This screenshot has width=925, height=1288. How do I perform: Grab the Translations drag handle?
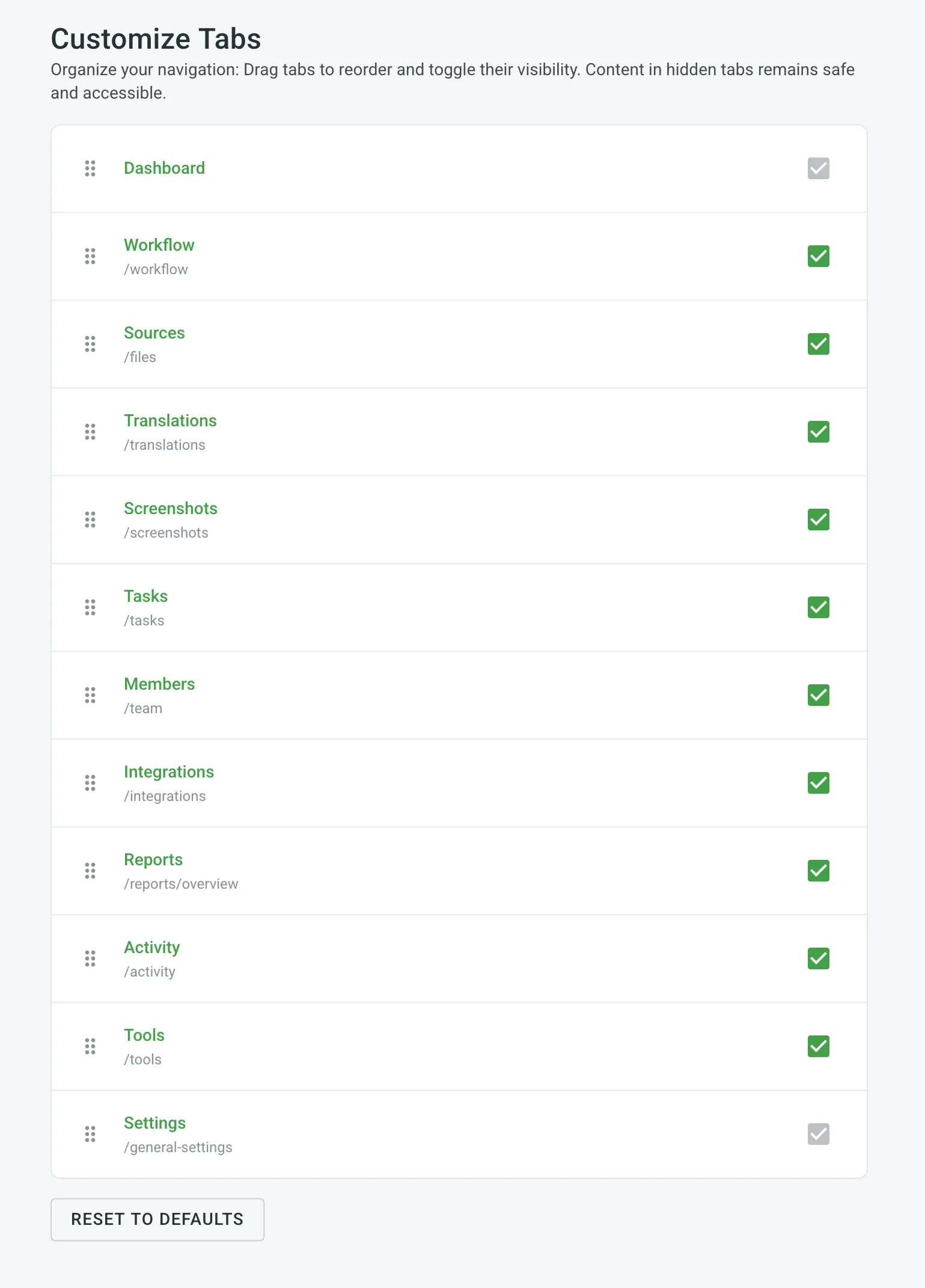(x=90, y=432)
